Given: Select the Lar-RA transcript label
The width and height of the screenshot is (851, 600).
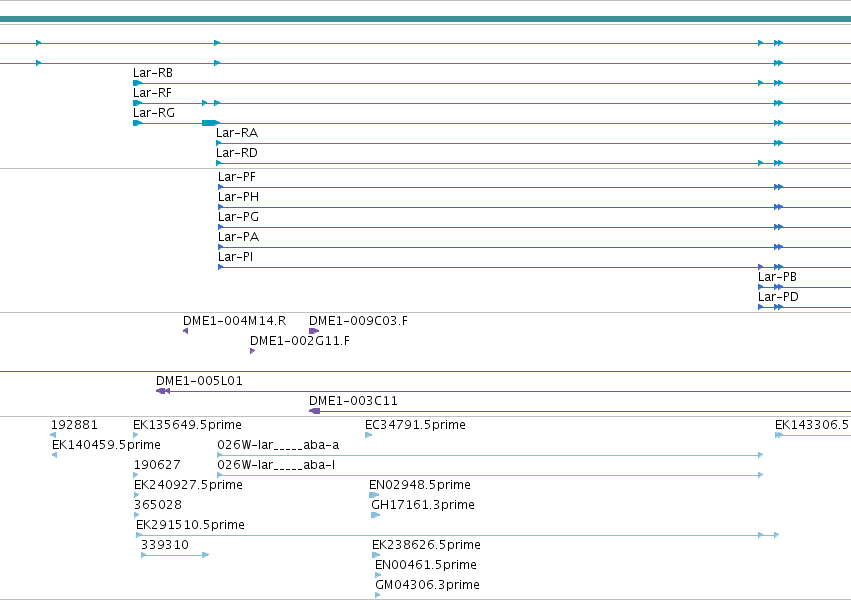Looking at the screenshot, I should 237,133.
